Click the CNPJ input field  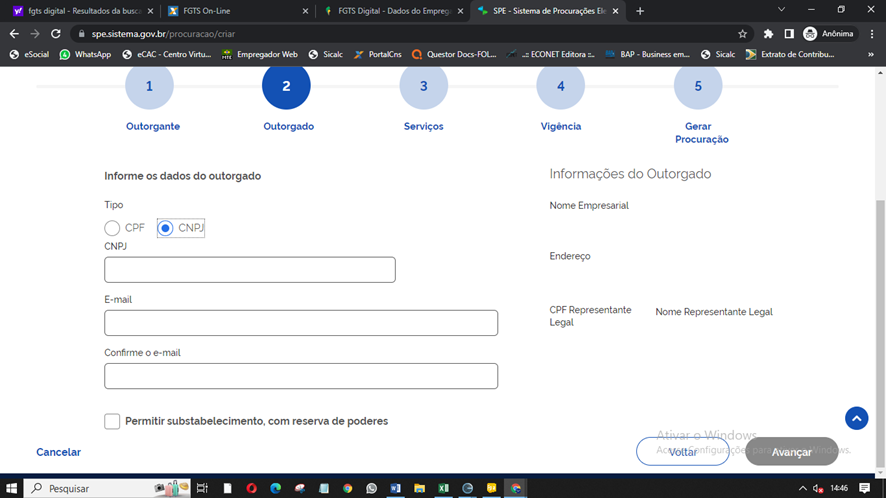[250, 270]
